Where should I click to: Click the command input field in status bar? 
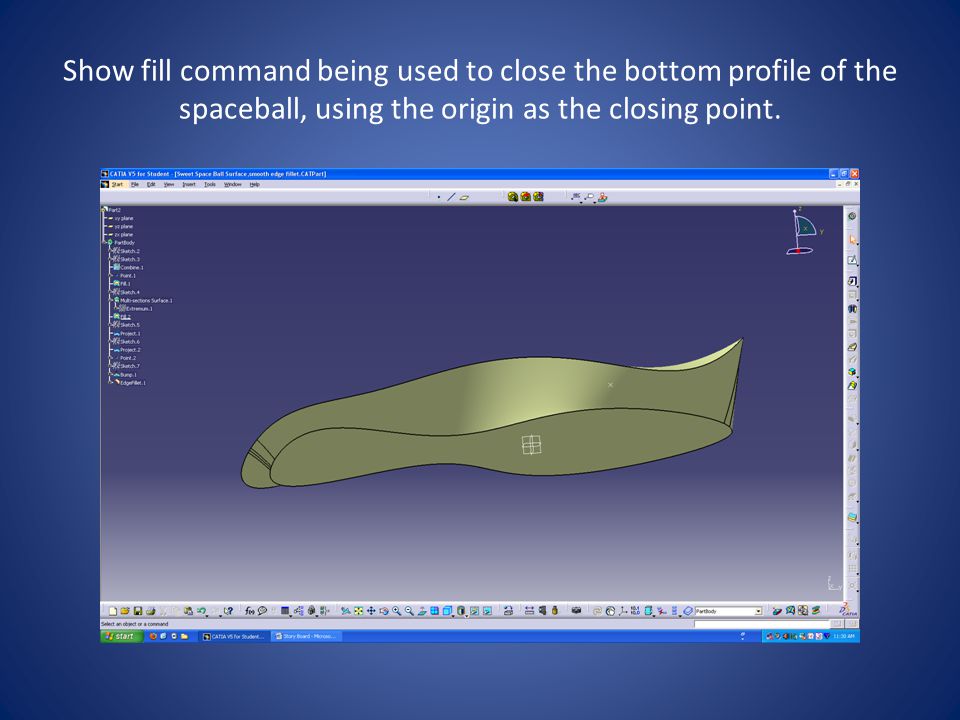[761, 624]
